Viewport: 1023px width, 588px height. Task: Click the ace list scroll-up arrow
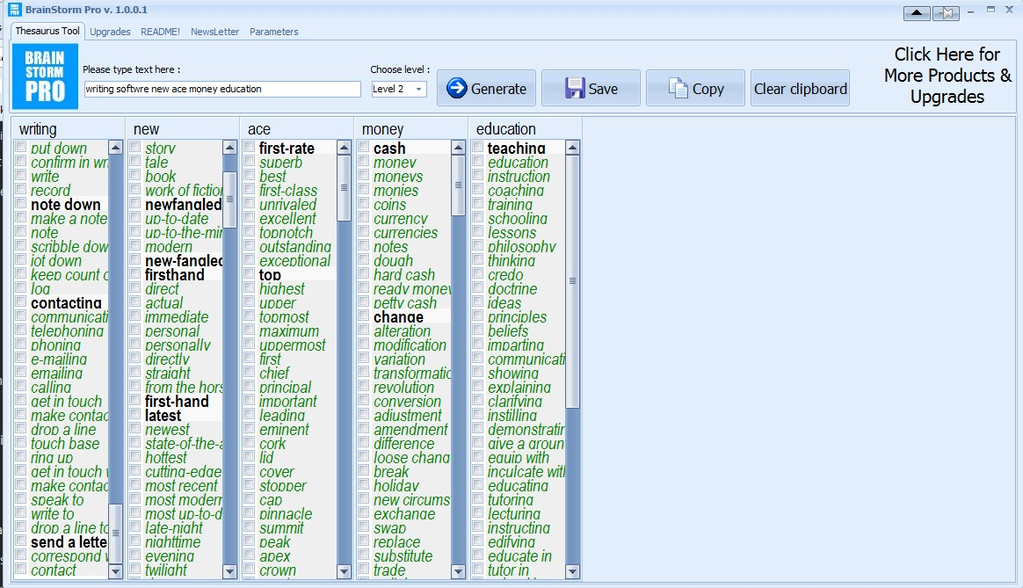tap(344, 147)
